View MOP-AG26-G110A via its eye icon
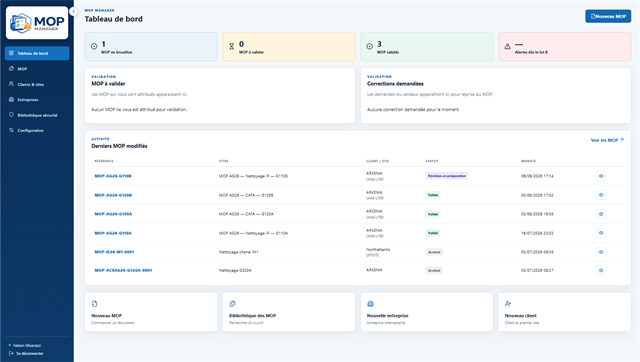Screen dimensions: 640x362 [x=601, y=233]
